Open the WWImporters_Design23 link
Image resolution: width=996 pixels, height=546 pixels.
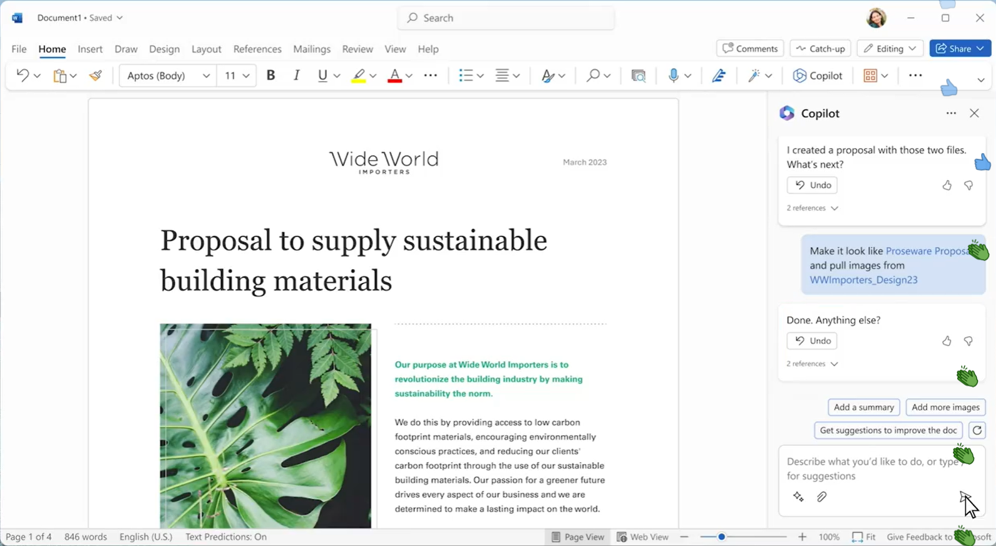863,280
